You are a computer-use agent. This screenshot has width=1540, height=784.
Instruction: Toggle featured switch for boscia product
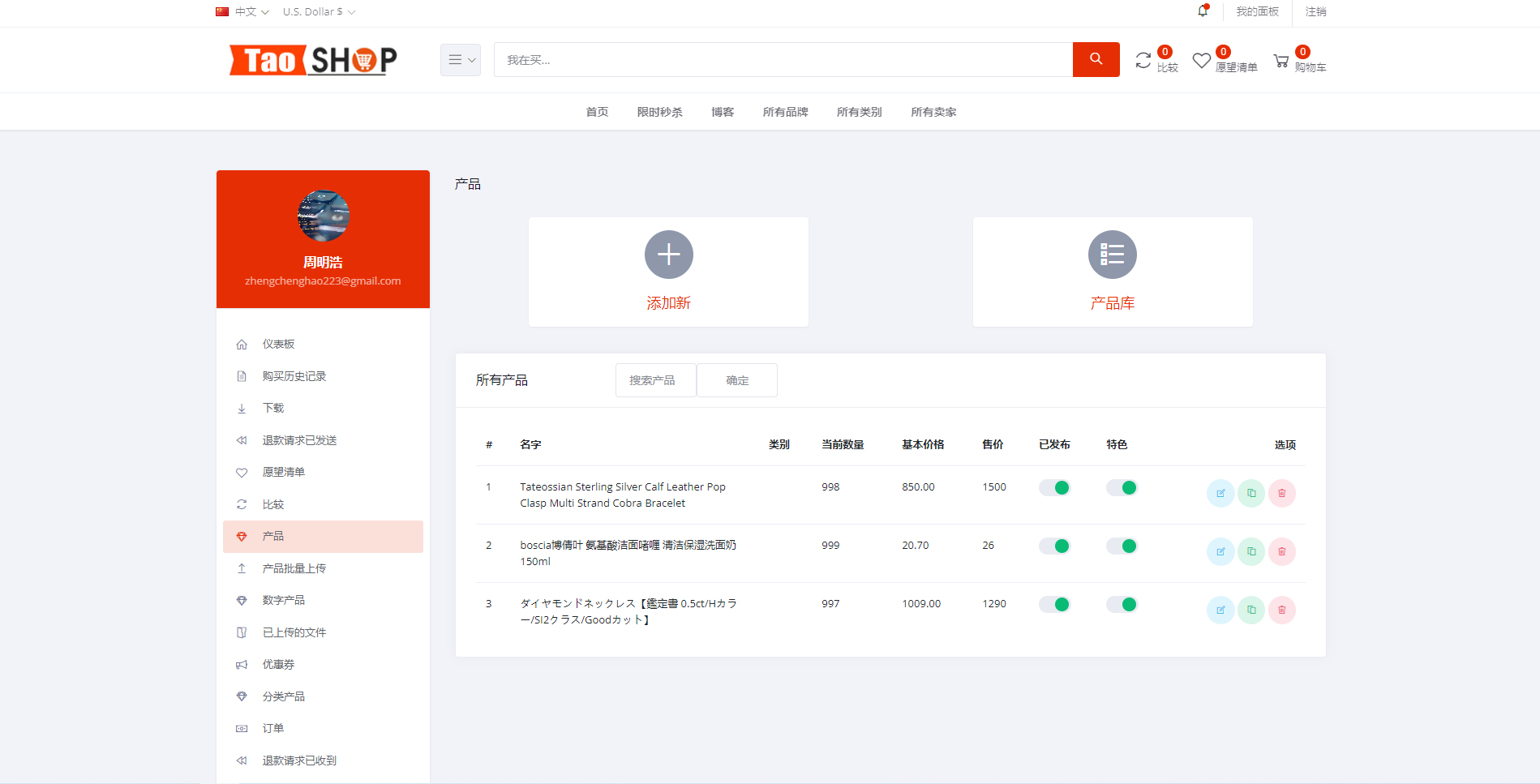pos(1122,546)
